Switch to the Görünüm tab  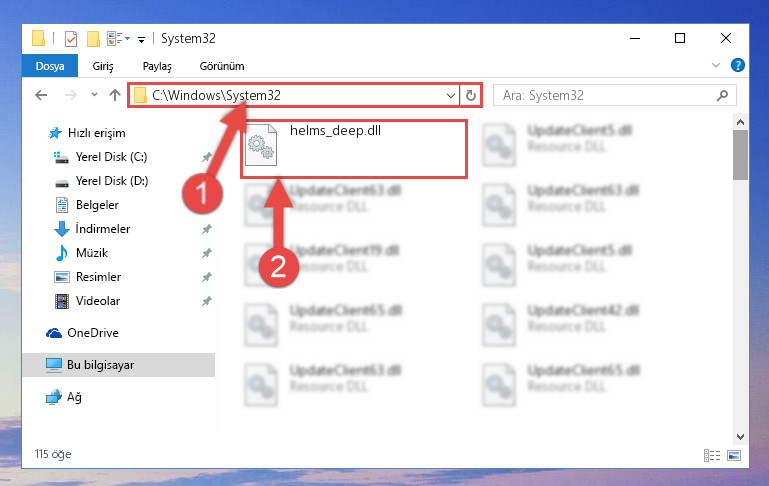[x=222, y=66]
